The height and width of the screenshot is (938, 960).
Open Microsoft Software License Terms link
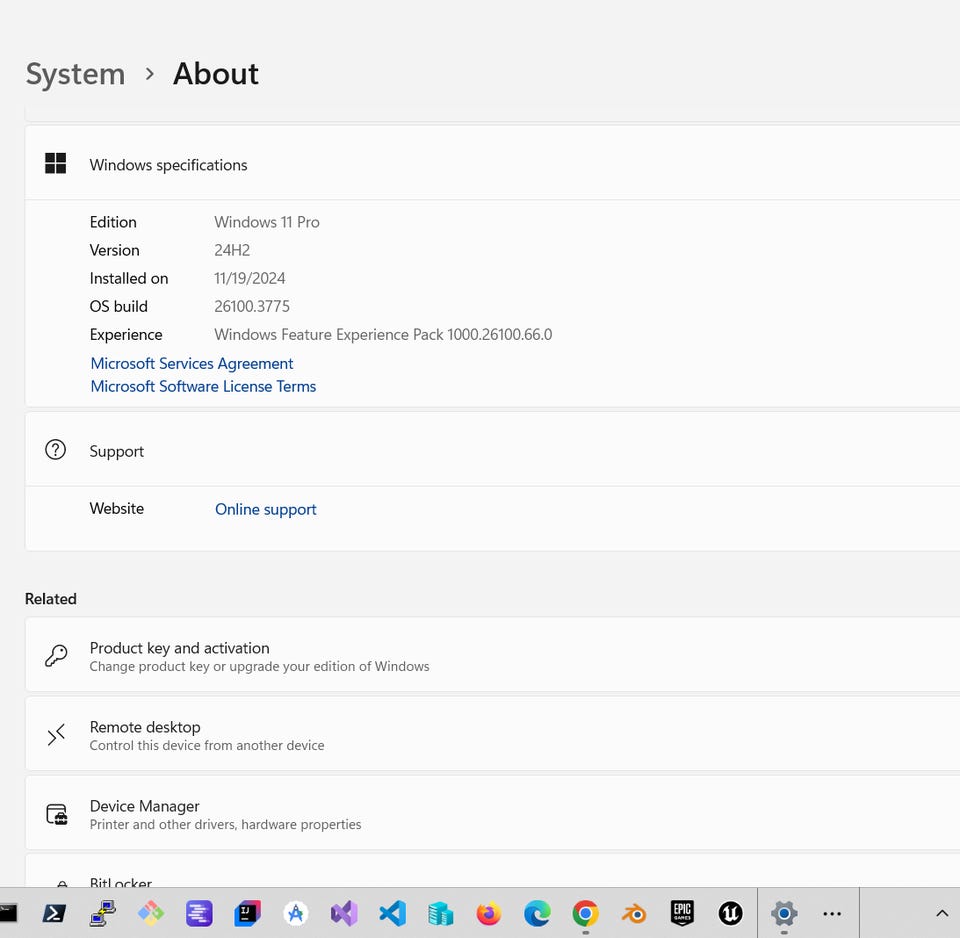[x=203, y=386]
